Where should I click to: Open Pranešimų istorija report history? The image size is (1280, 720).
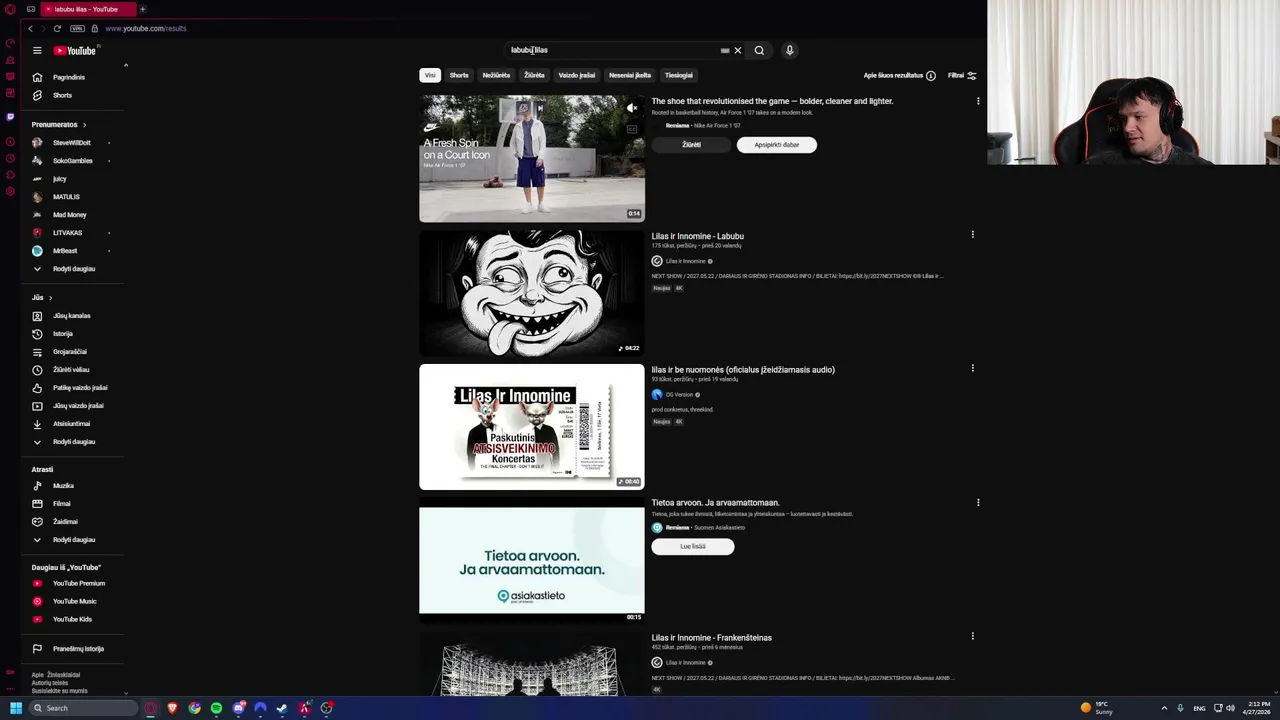(78, 649)
